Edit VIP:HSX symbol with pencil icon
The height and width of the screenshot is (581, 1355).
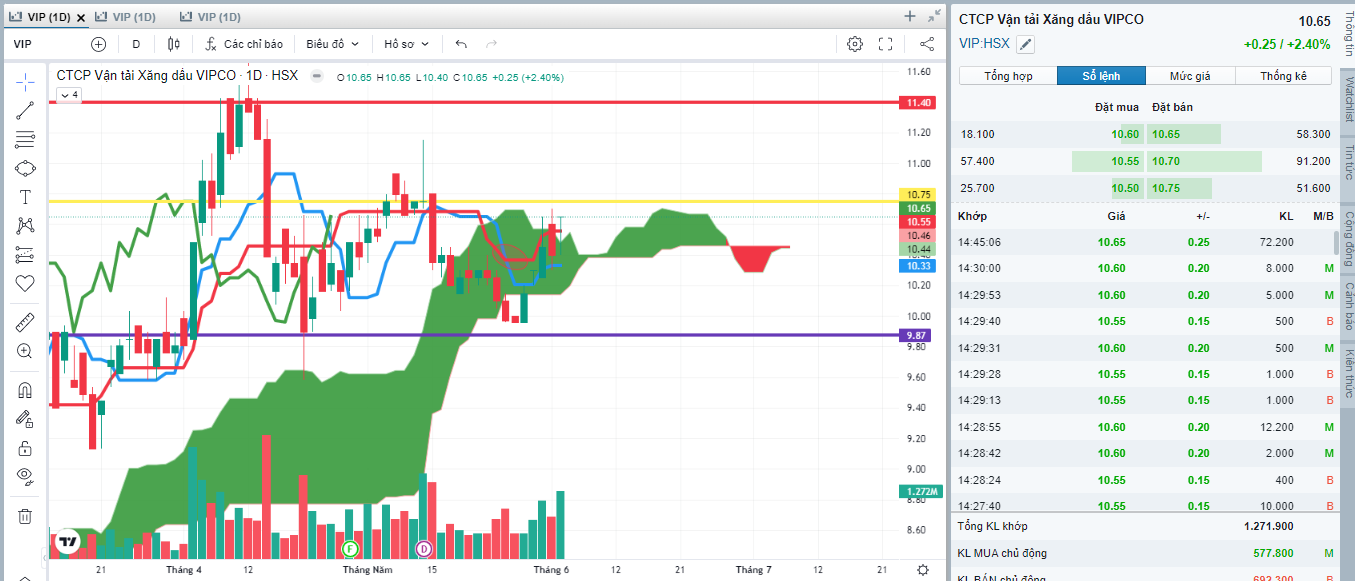pos(1026,44)
